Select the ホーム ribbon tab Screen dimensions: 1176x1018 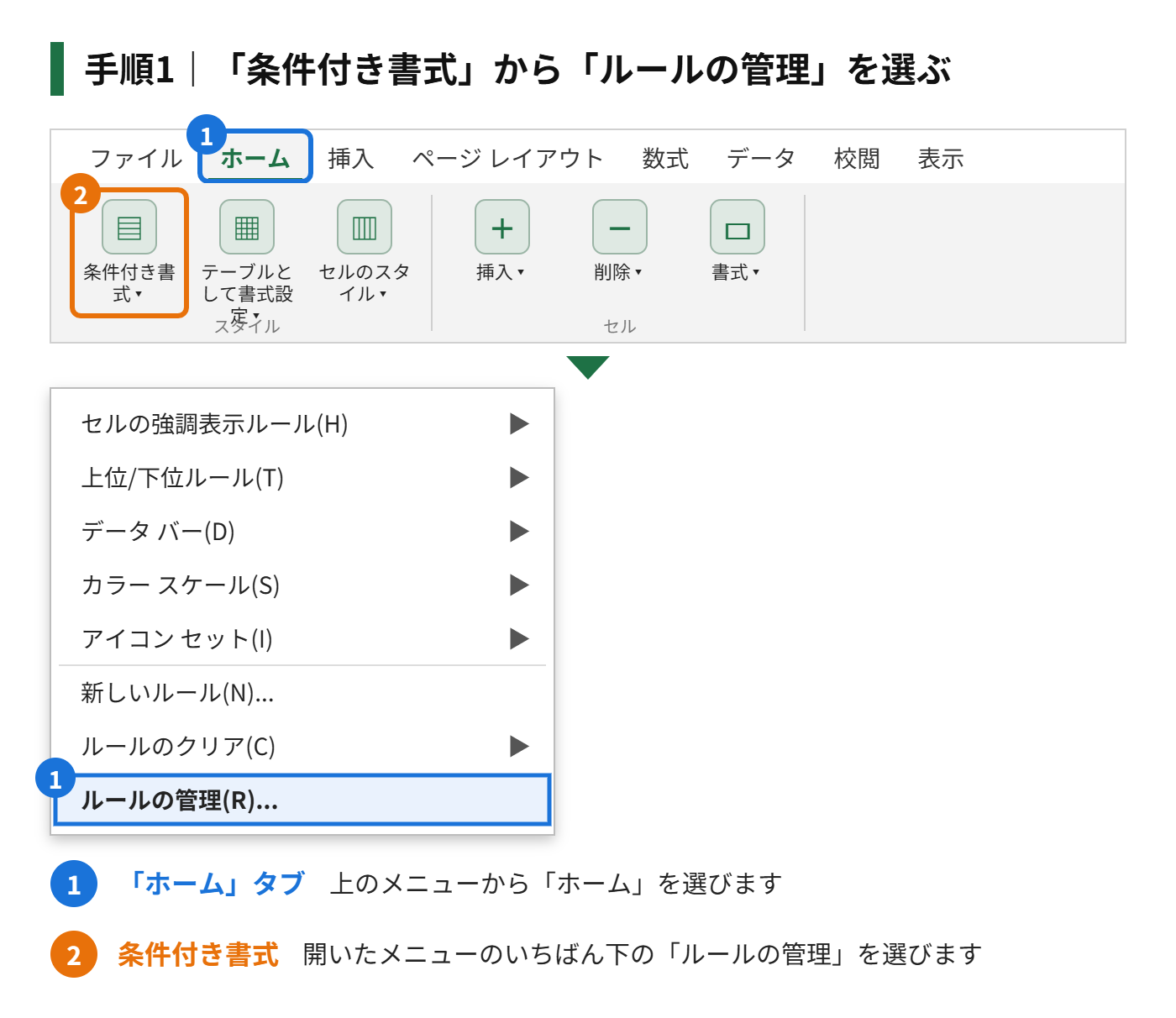[255, 158]
